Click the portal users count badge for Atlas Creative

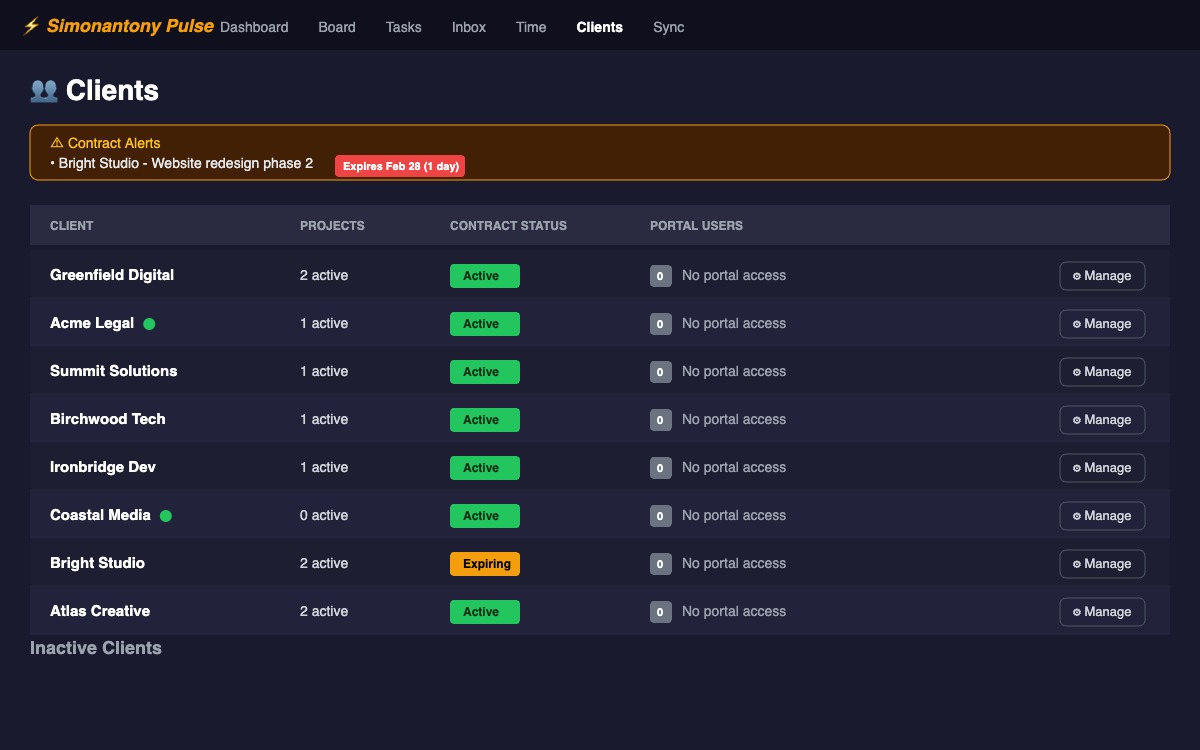(x=660, y=611)
